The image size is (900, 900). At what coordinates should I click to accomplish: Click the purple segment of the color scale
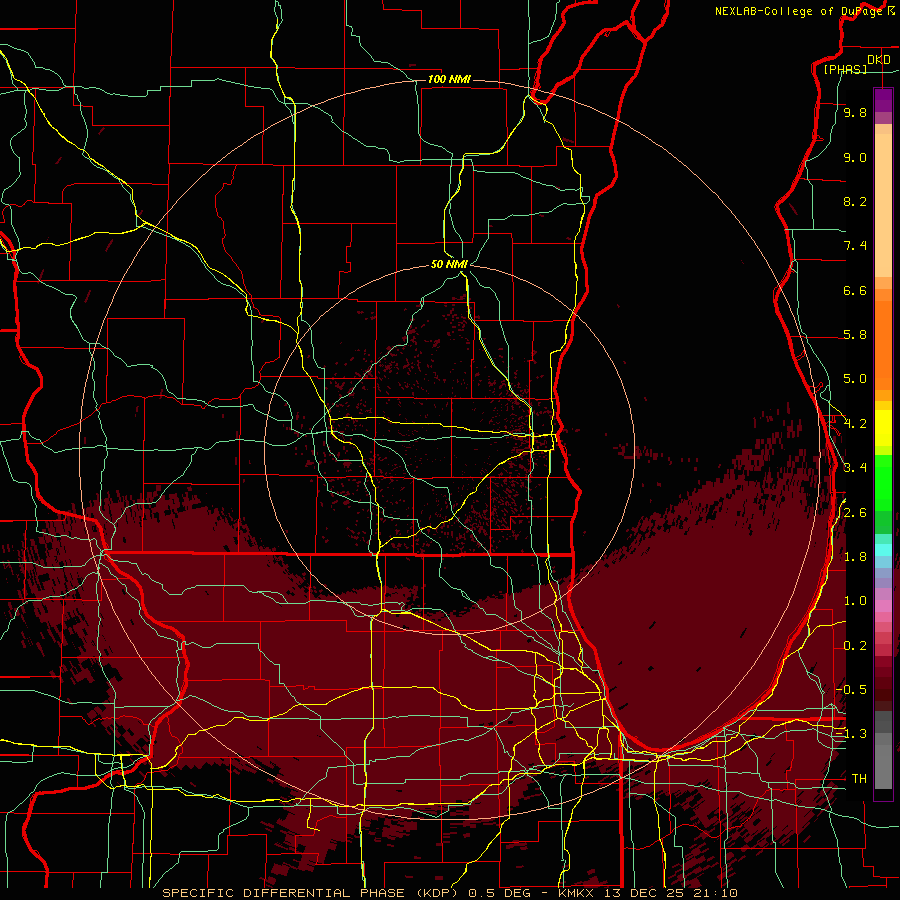(883, 100)
